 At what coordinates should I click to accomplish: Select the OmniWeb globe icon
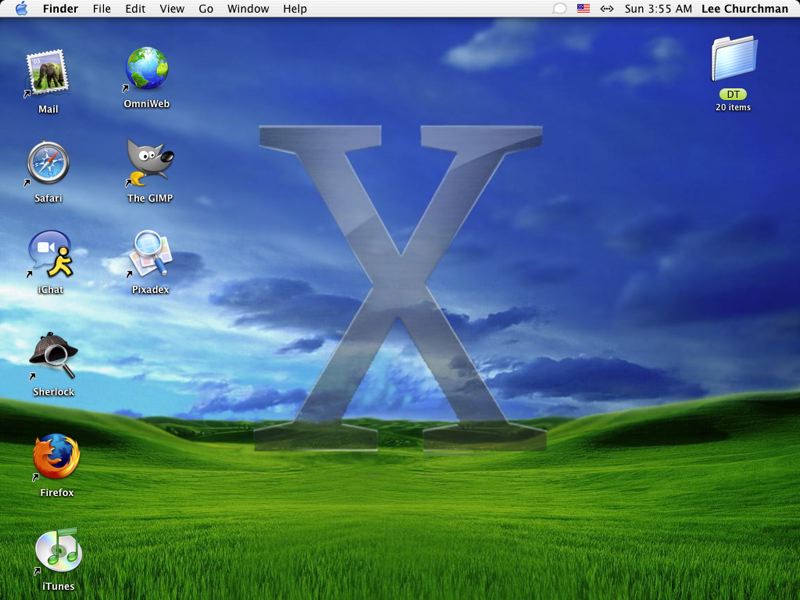(147, 68)
